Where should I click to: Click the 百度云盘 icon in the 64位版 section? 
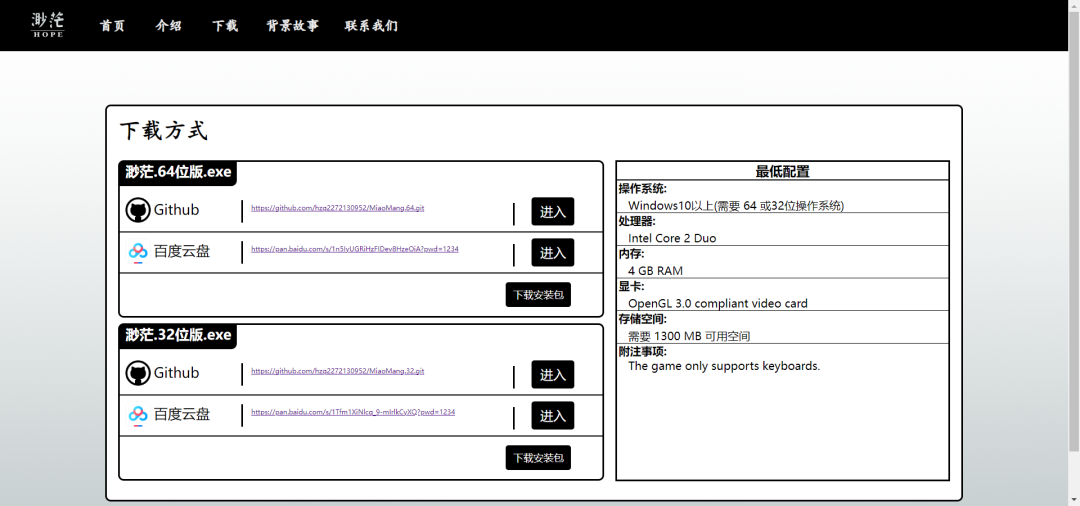click(x=138, y=252)
